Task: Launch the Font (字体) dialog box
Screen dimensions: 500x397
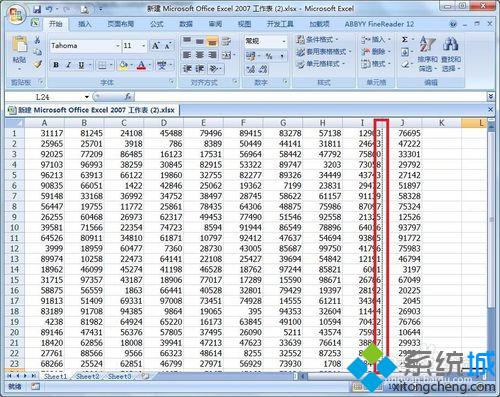Action: tap(172, 82)
